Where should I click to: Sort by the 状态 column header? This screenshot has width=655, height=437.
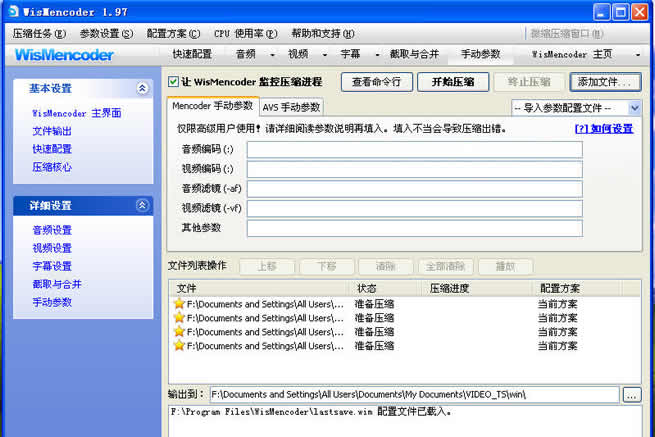point(386,288)
